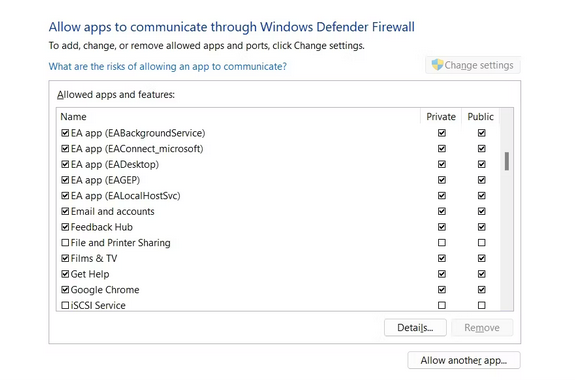Viewport: 577px width, 380px height.
Task: Toggle Private for Google Chrome
Action: tap(442, 290)
